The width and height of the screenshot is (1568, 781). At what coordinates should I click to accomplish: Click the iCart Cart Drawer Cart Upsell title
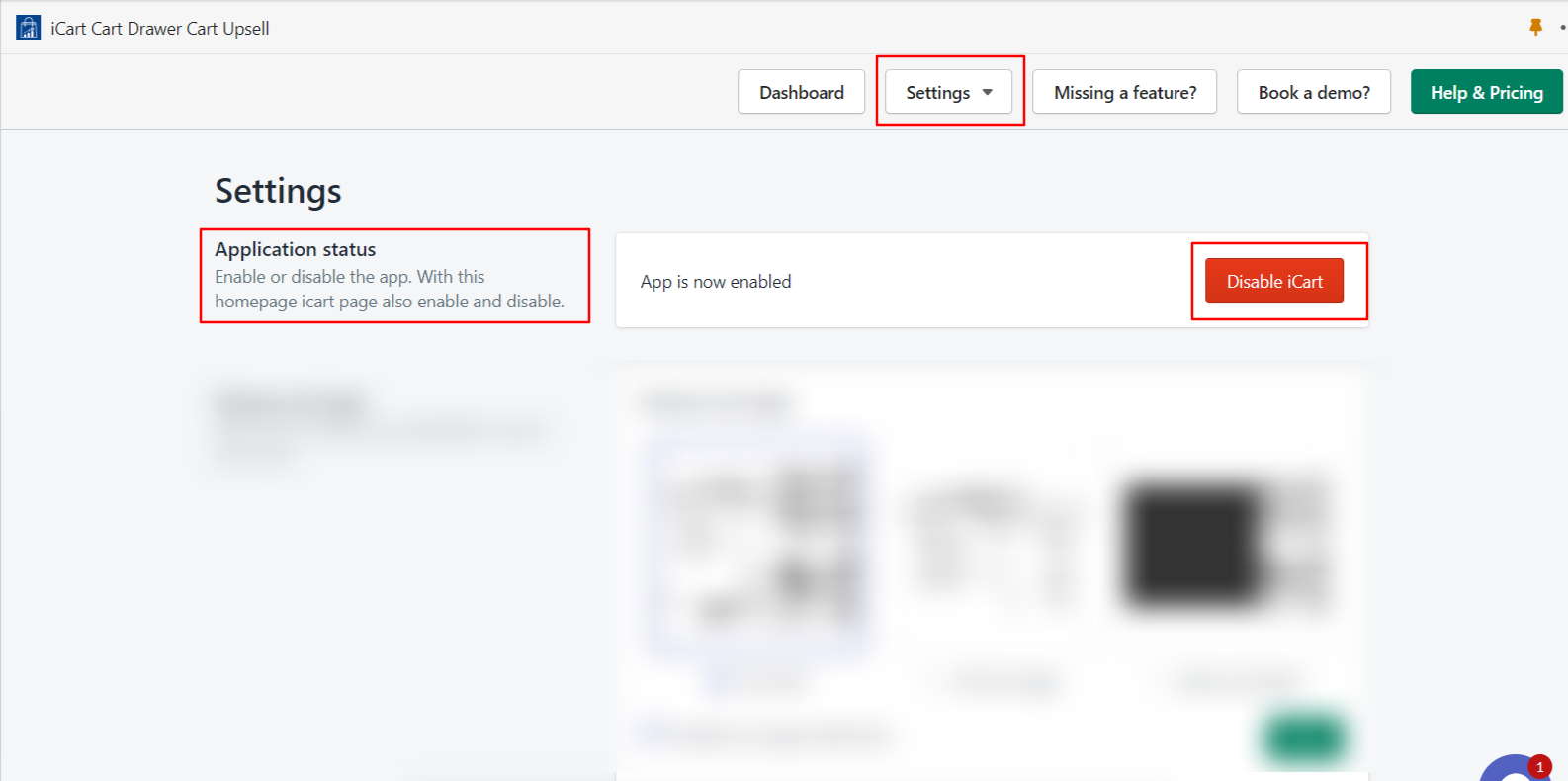tap(159, 29)
